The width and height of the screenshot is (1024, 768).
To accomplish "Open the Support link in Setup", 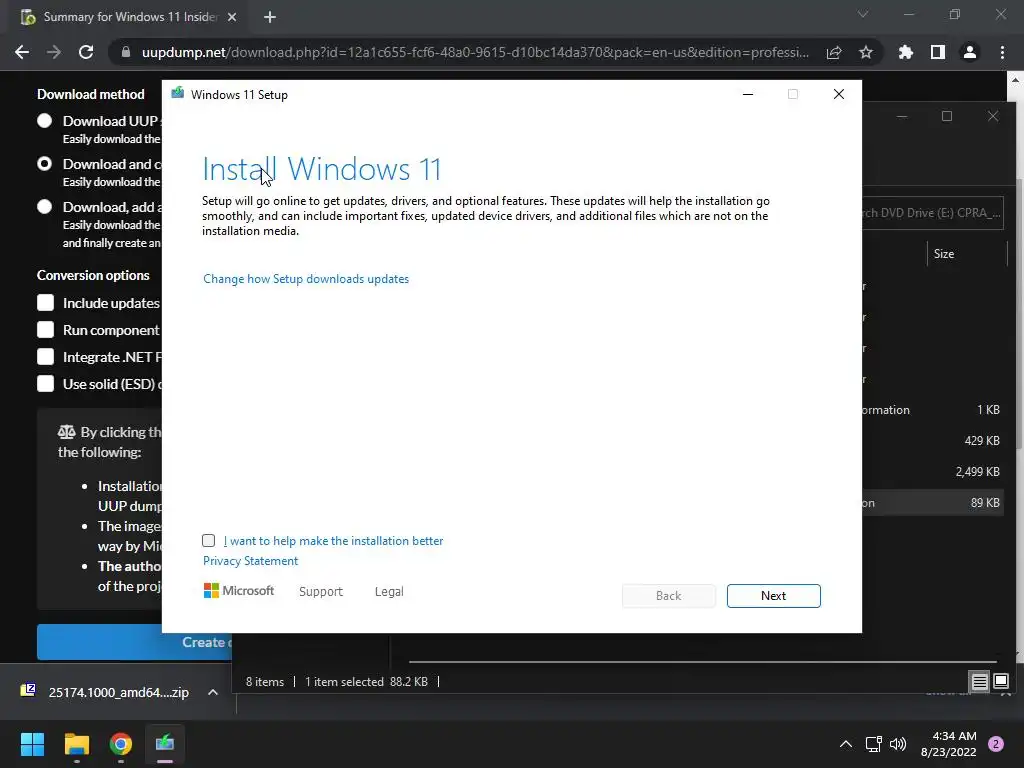I will [x=321, y=591].
